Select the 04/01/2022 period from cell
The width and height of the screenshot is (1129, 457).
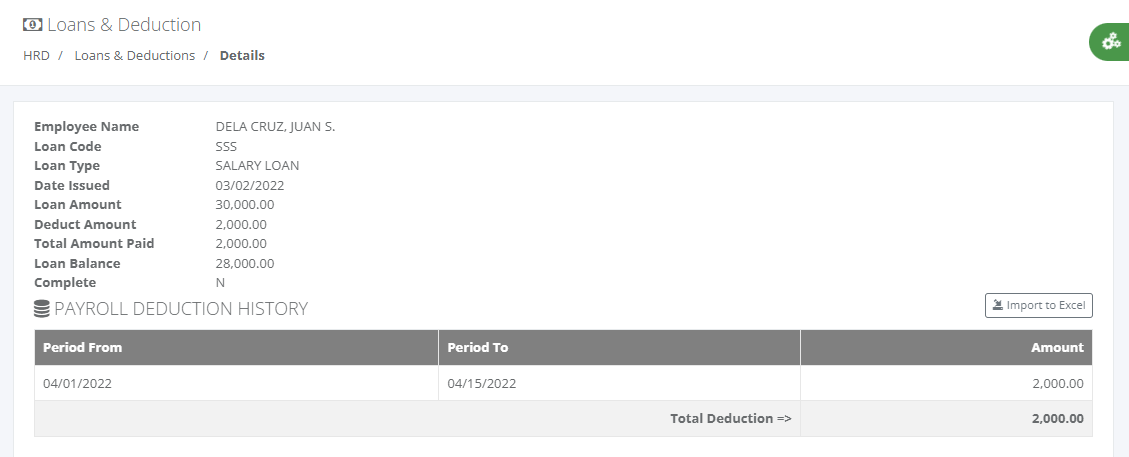coord(236,383)
